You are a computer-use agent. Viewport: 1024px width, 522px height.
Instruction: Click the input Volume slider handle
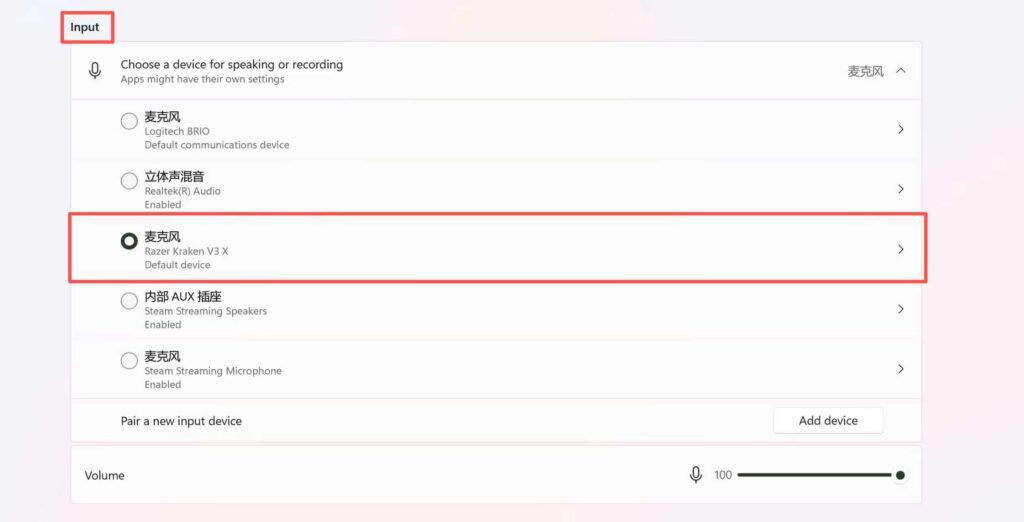[x=900, y=475]
